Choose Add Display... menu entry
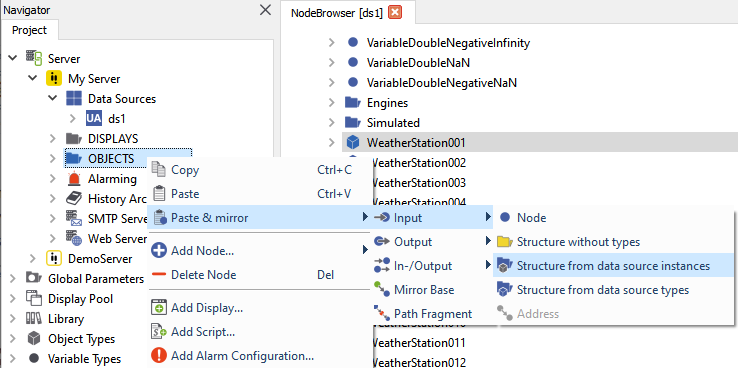The height and width of the screenshot is (368, 738). click(260, 308)
